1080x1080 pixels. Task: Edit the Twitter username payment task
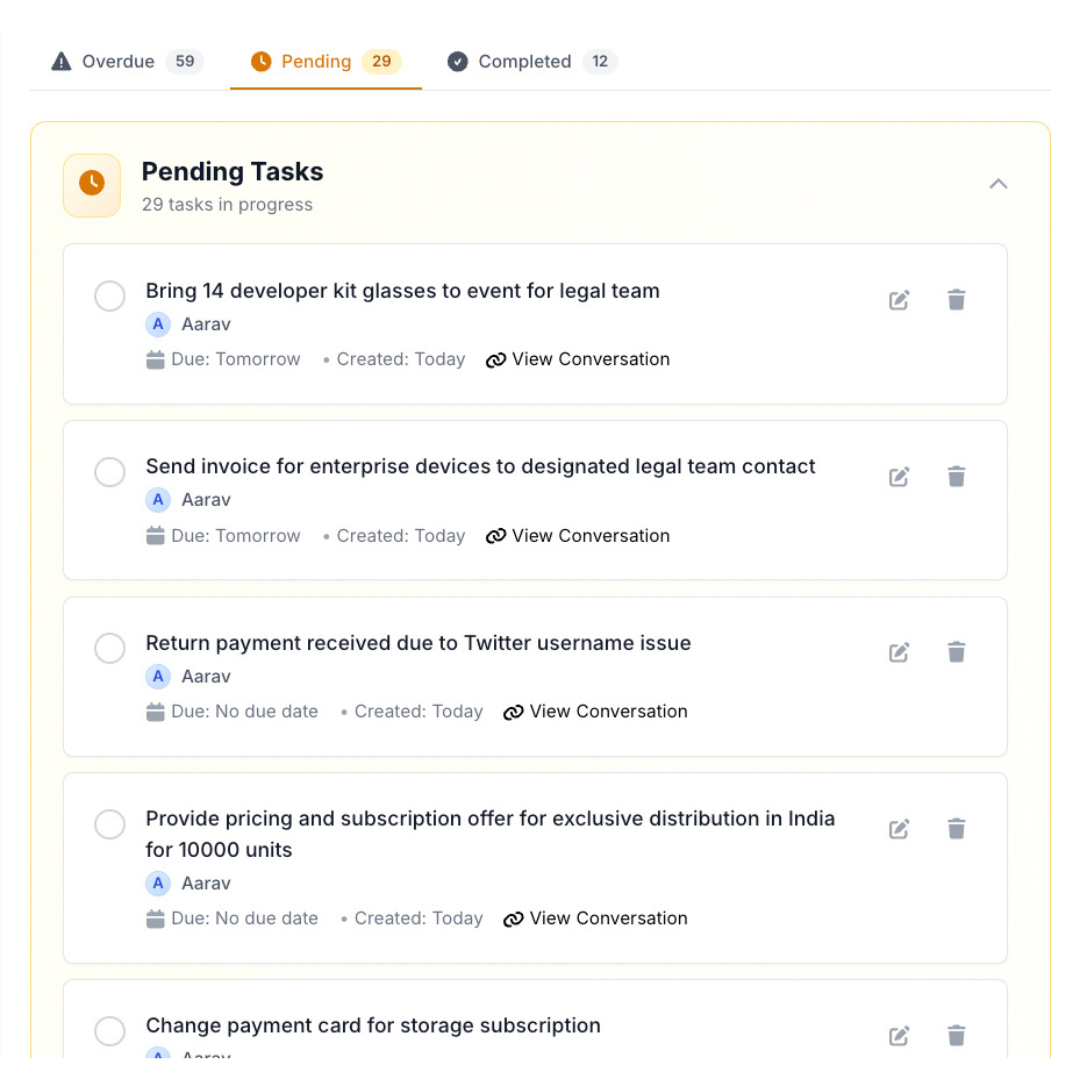(899, 653)
